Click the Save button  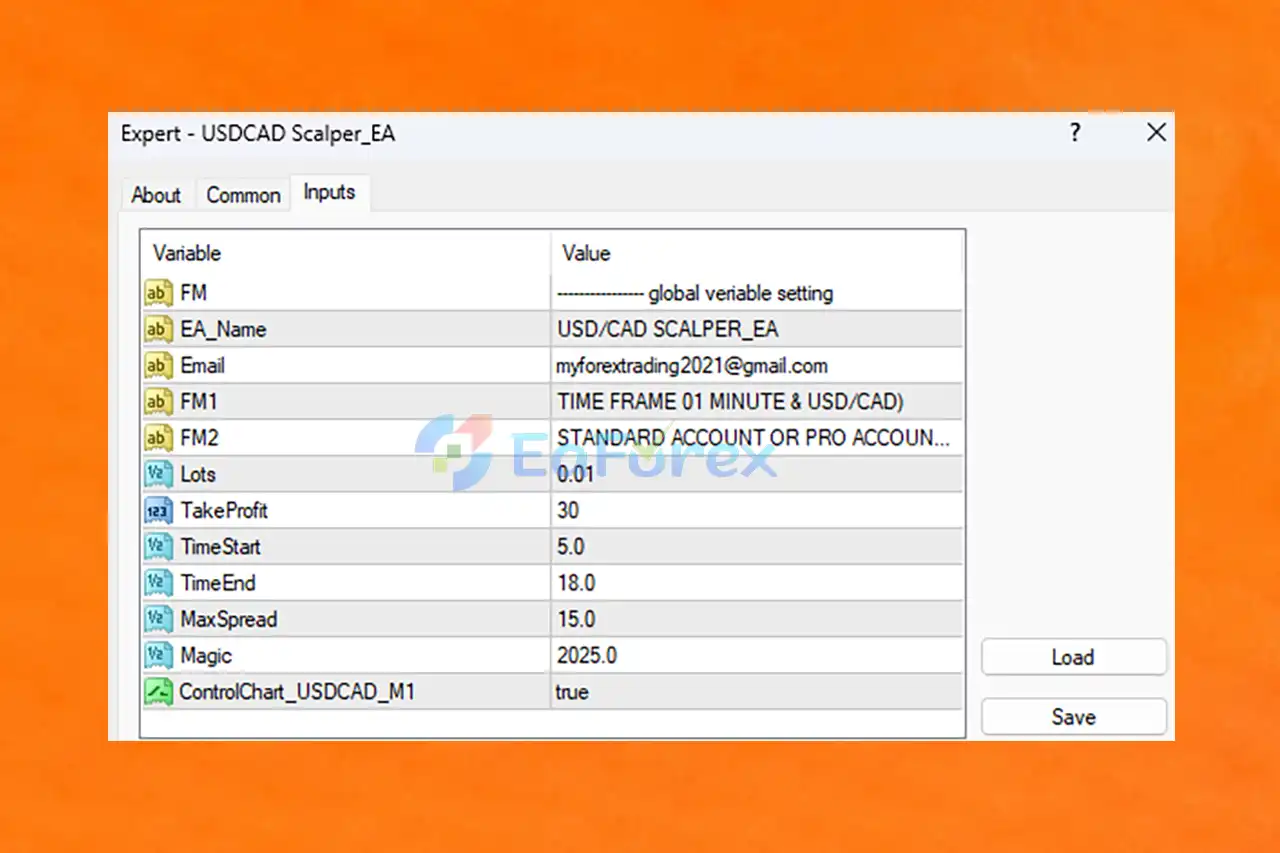[1074, 717]
